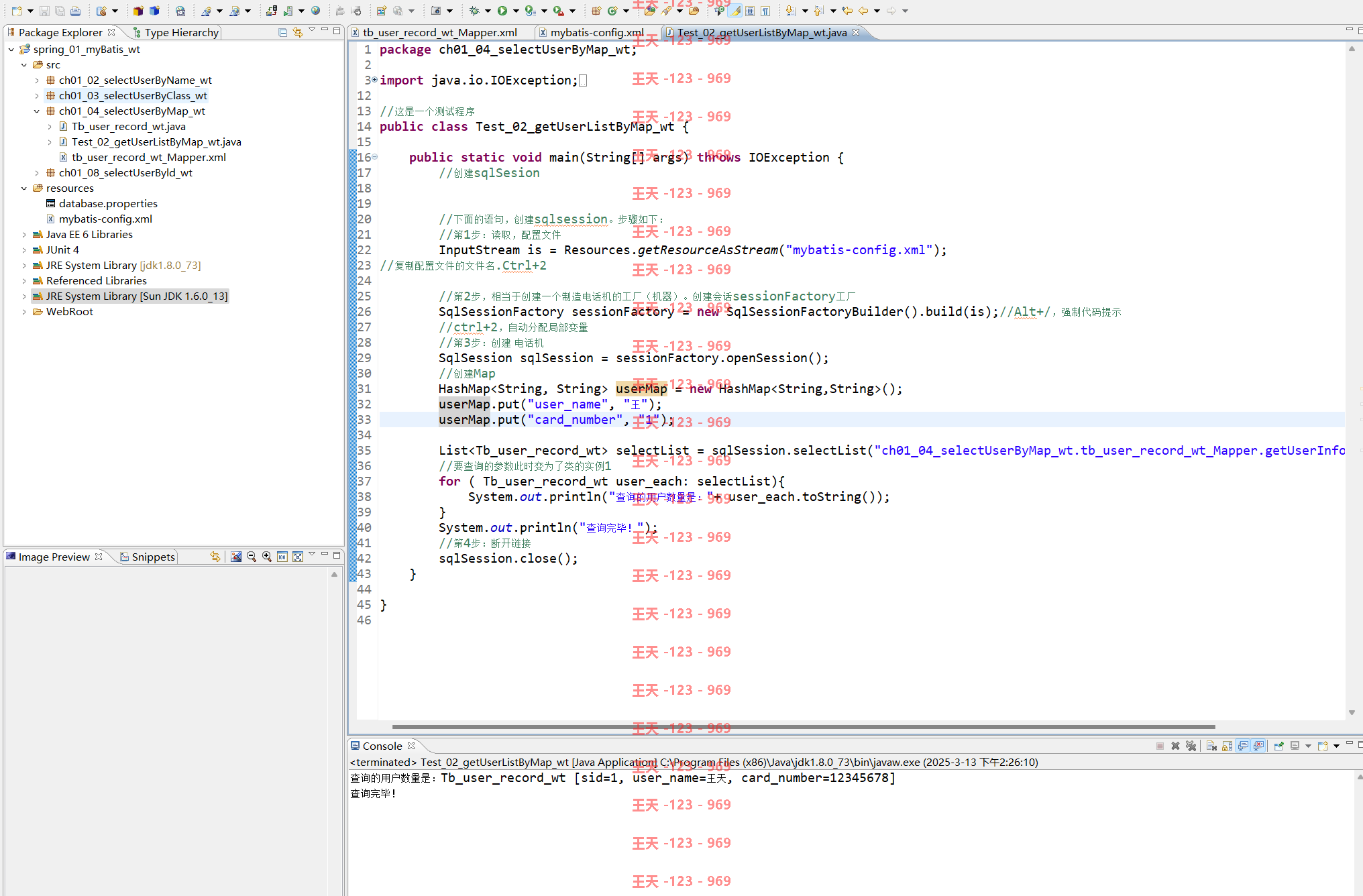Screen dimensions: 1363x896
Task: Select Referenced Libraries in the tree
Action: click(97, 281)
